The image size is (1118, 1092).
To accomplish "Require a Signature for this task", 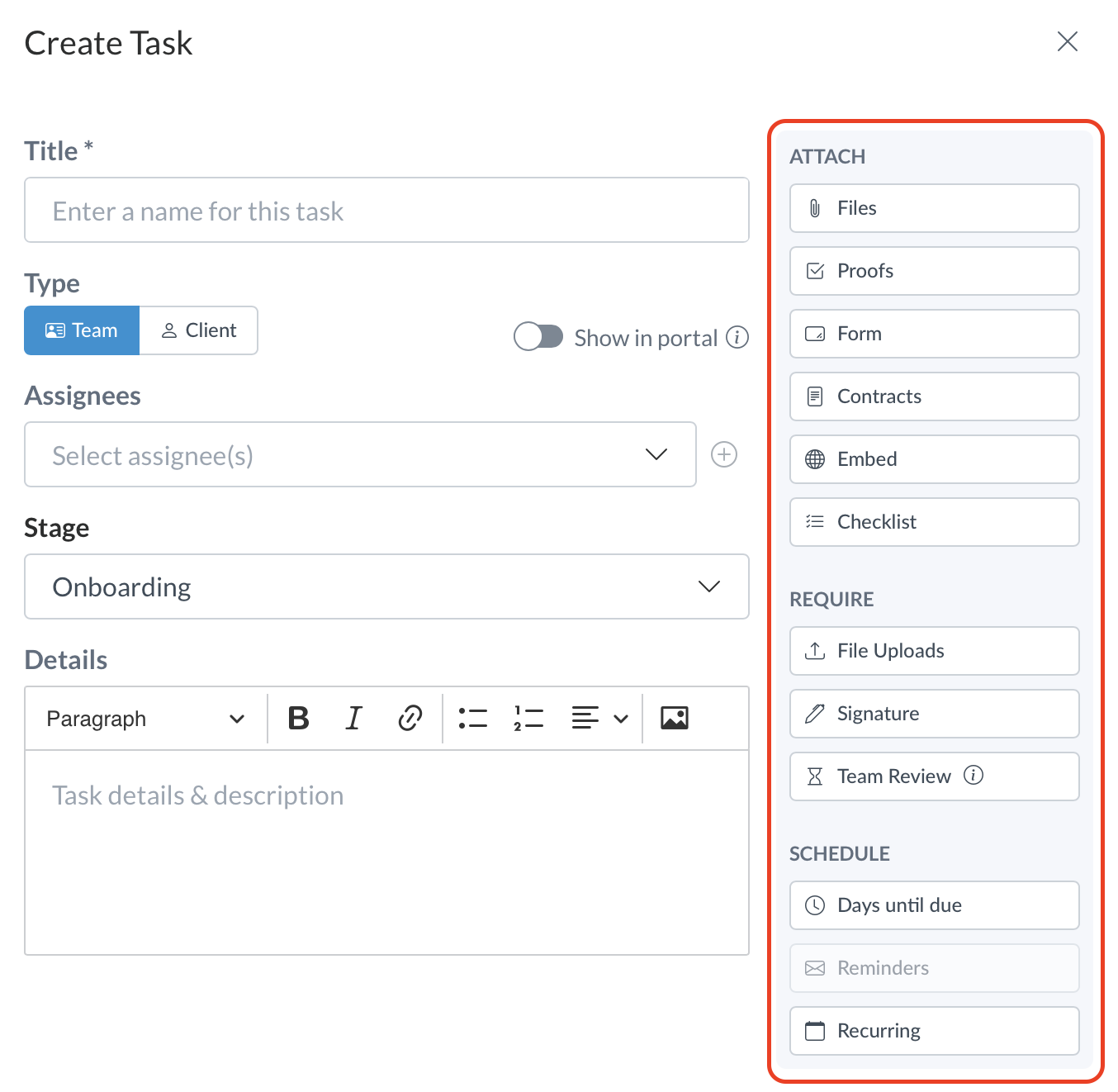I will (934, 714).
